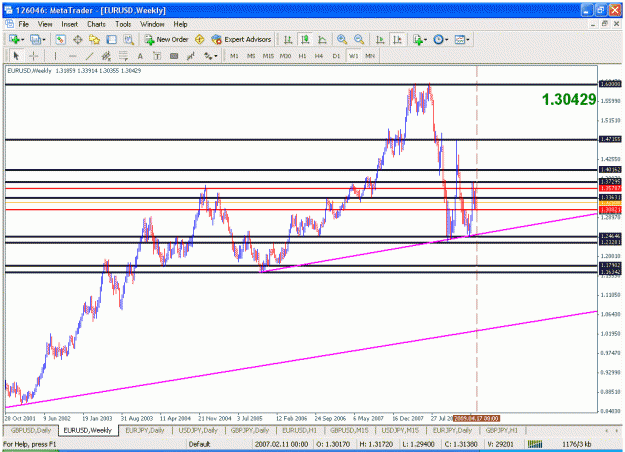Switch timeframe to H1
Screen dimensions: 625x452
point(302,56)
